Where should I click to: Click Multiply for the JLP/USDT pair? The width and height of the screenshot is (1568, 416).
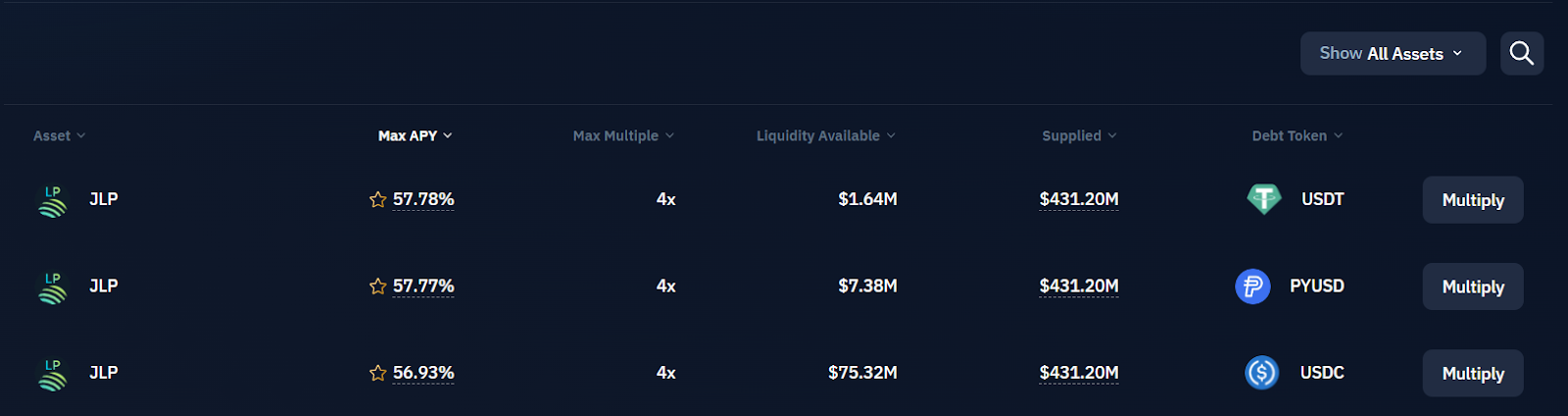point(1472,200)
